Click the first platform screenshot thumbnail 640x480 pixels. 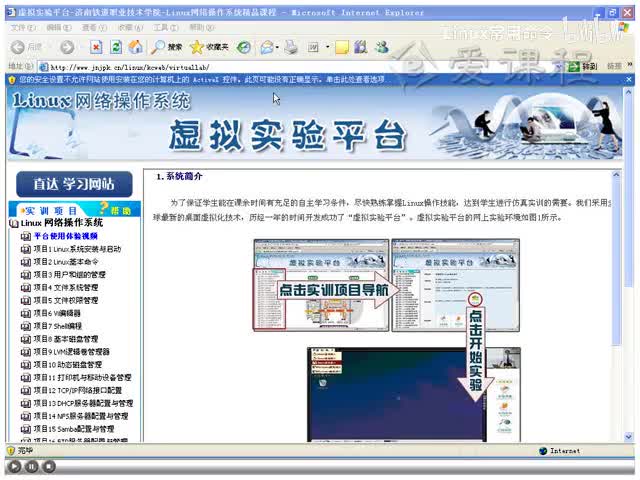click(x=321, y=285)
